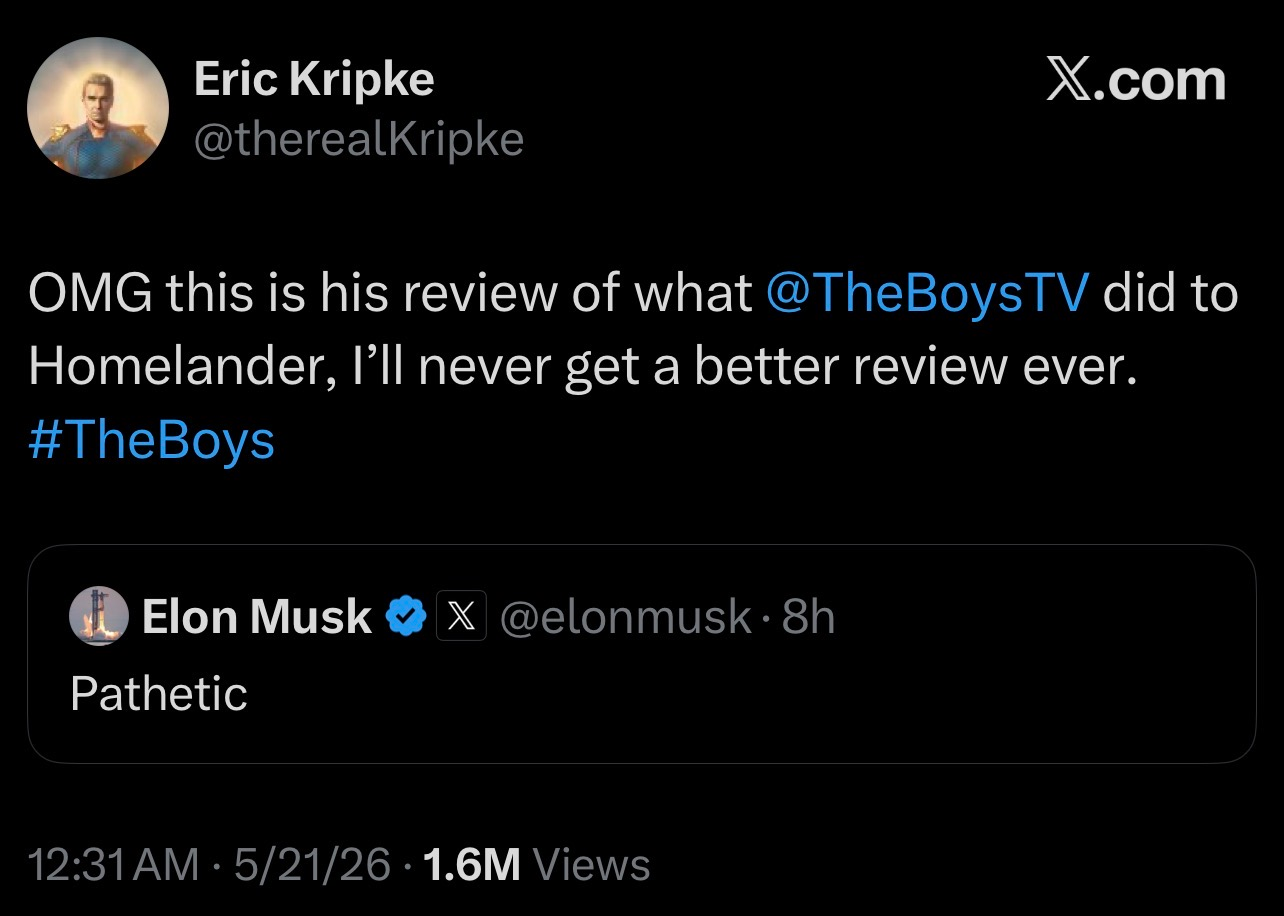Open the @TheBoysTV mention
Screen dimensions: 1284x916
point(927,293)
